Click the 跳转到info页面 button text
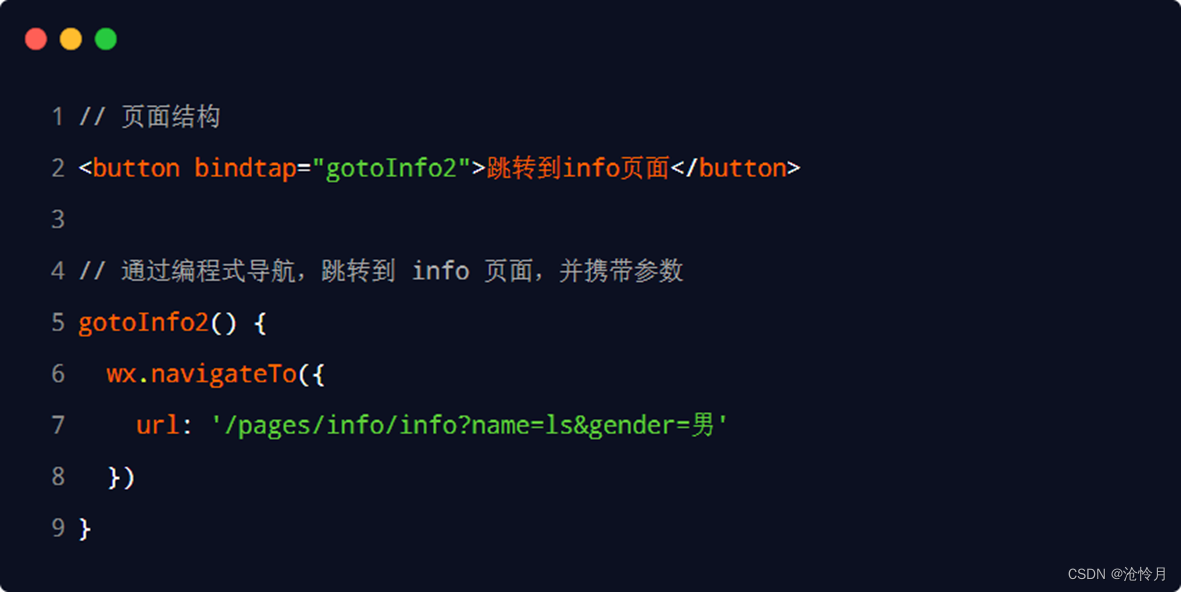The width and height of the screenshot is (1181, 592). tap(578, 168)
